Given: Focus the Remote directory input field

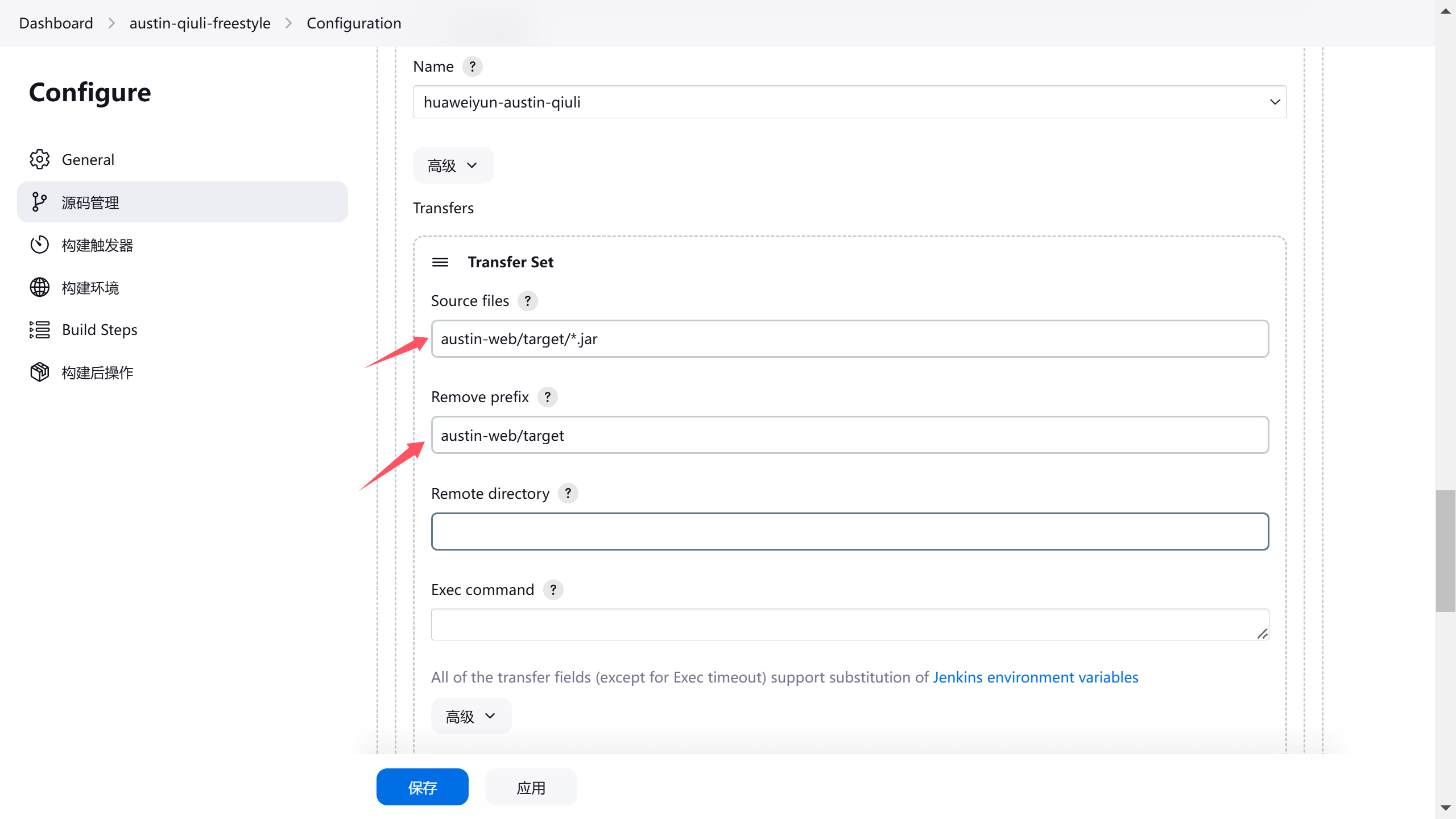Looking at the screenshot, I should [x=849, y=532].
